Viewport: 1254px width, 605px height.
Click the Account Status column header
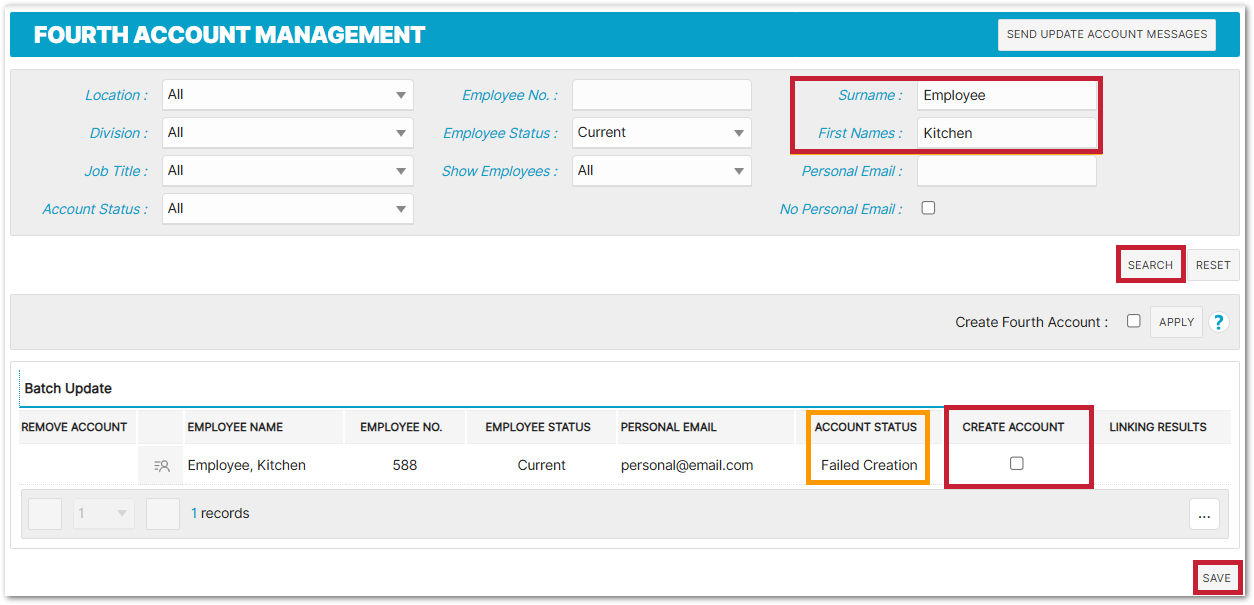tap(865, 427)
